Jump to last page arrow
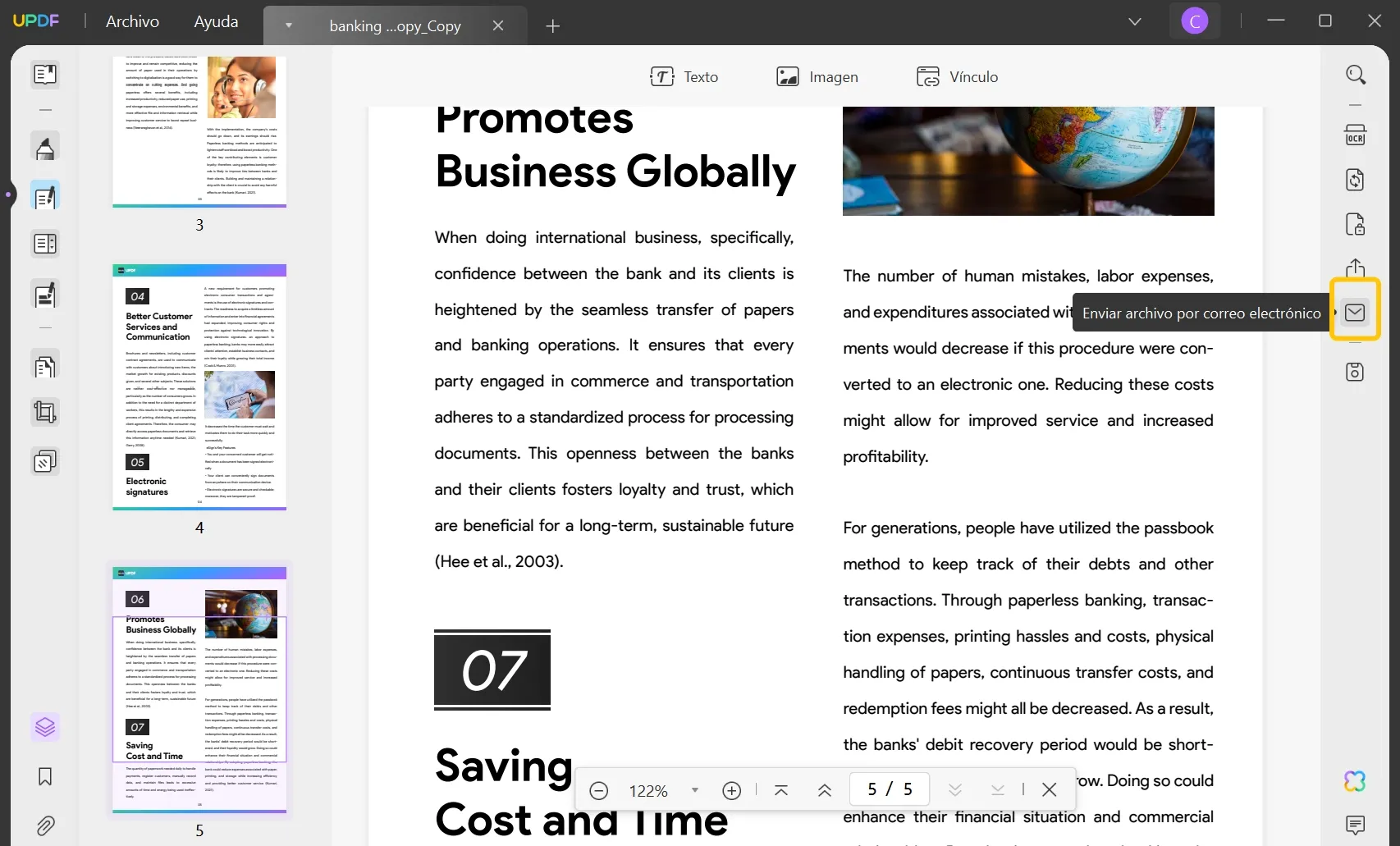Screen dimensions: 1400x846 [x=998, y=790]
